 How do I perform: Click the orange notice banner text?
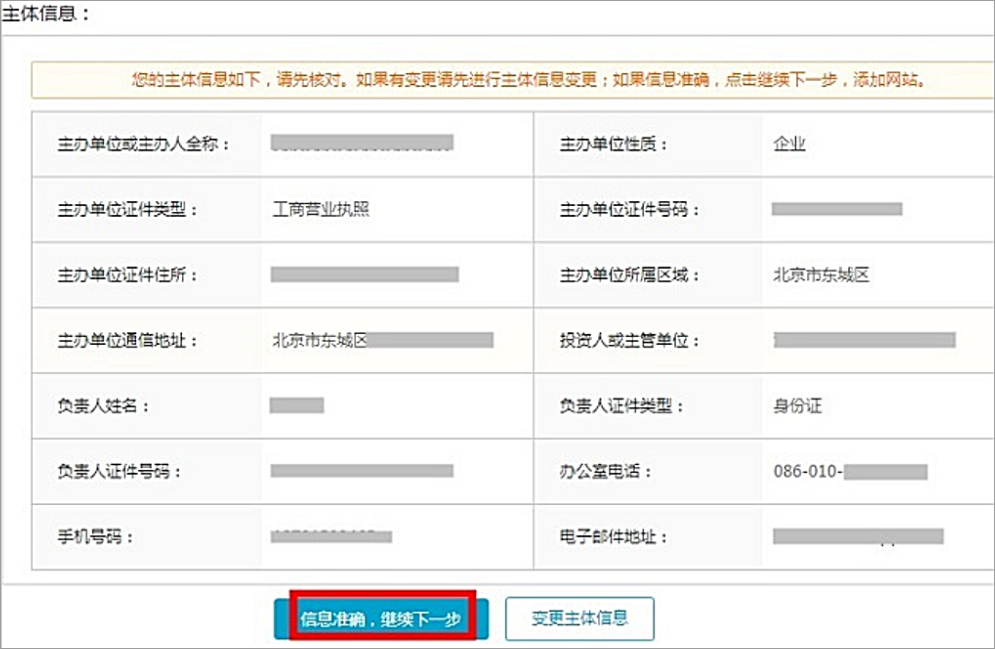(527, 80)
